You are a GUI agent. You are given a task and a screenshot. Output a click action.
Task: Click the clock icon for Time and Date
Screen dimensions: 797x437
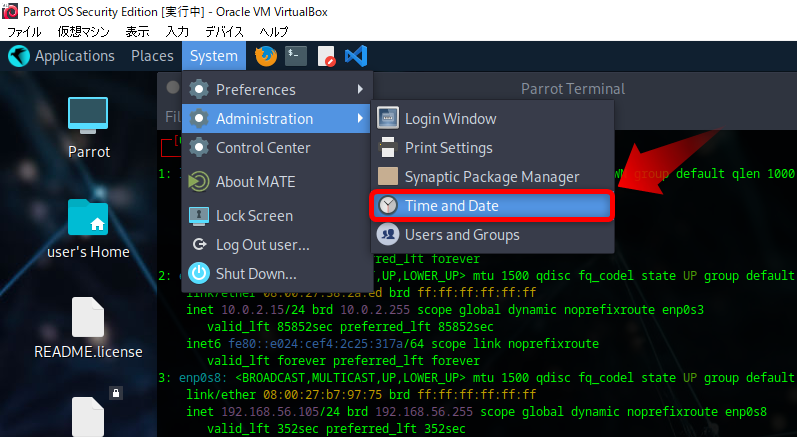[388, 205]
